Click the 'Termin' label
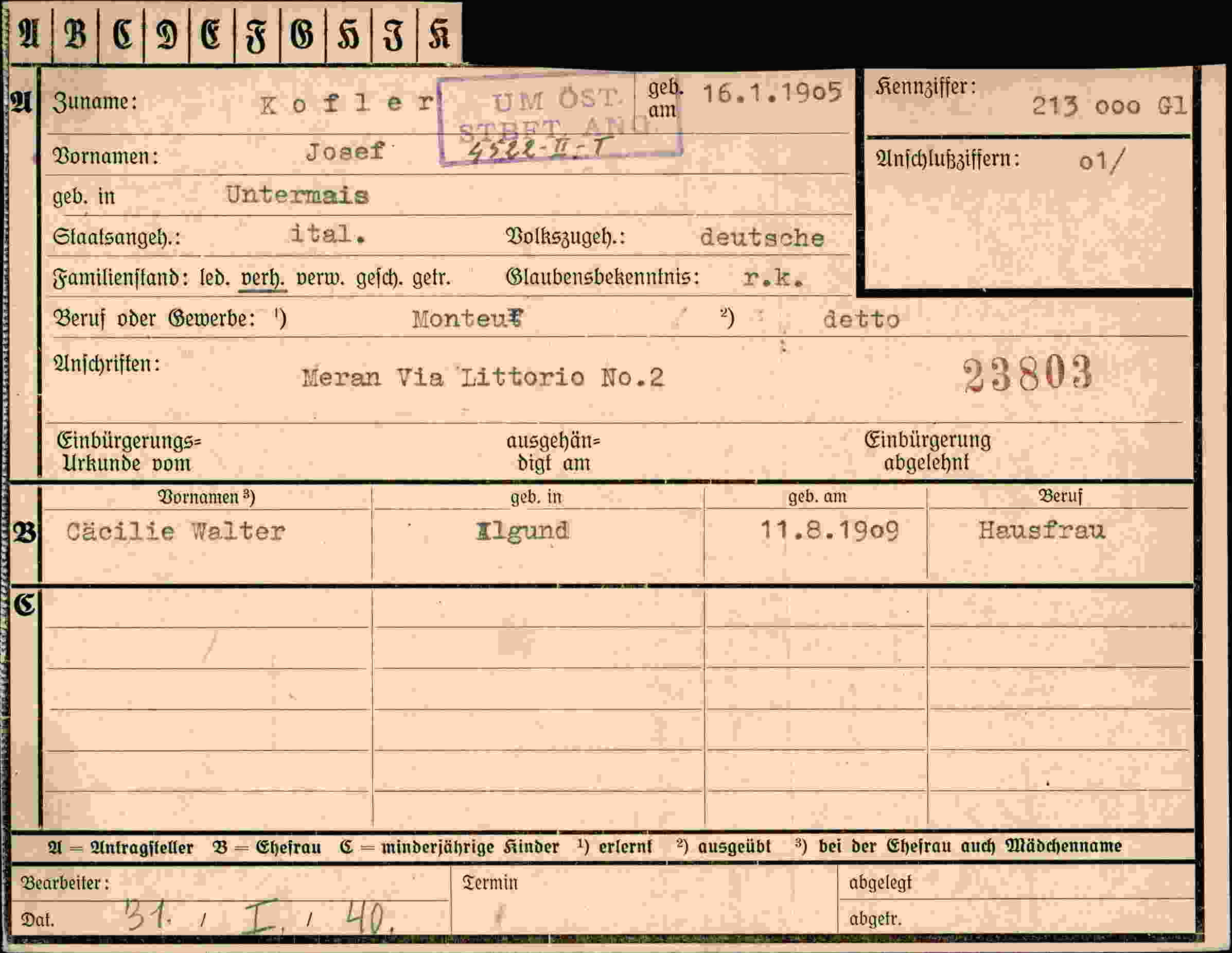This screenshot has height=953, width=1232. click(489, 883)
